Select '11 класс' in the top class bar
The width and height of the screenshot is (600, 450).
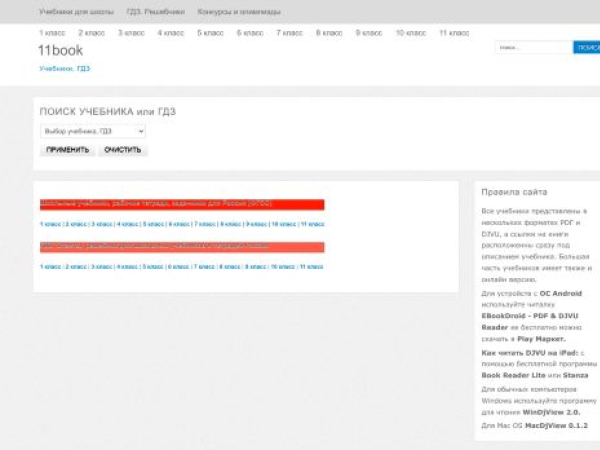pyautogui.click(x=453, y=33)
